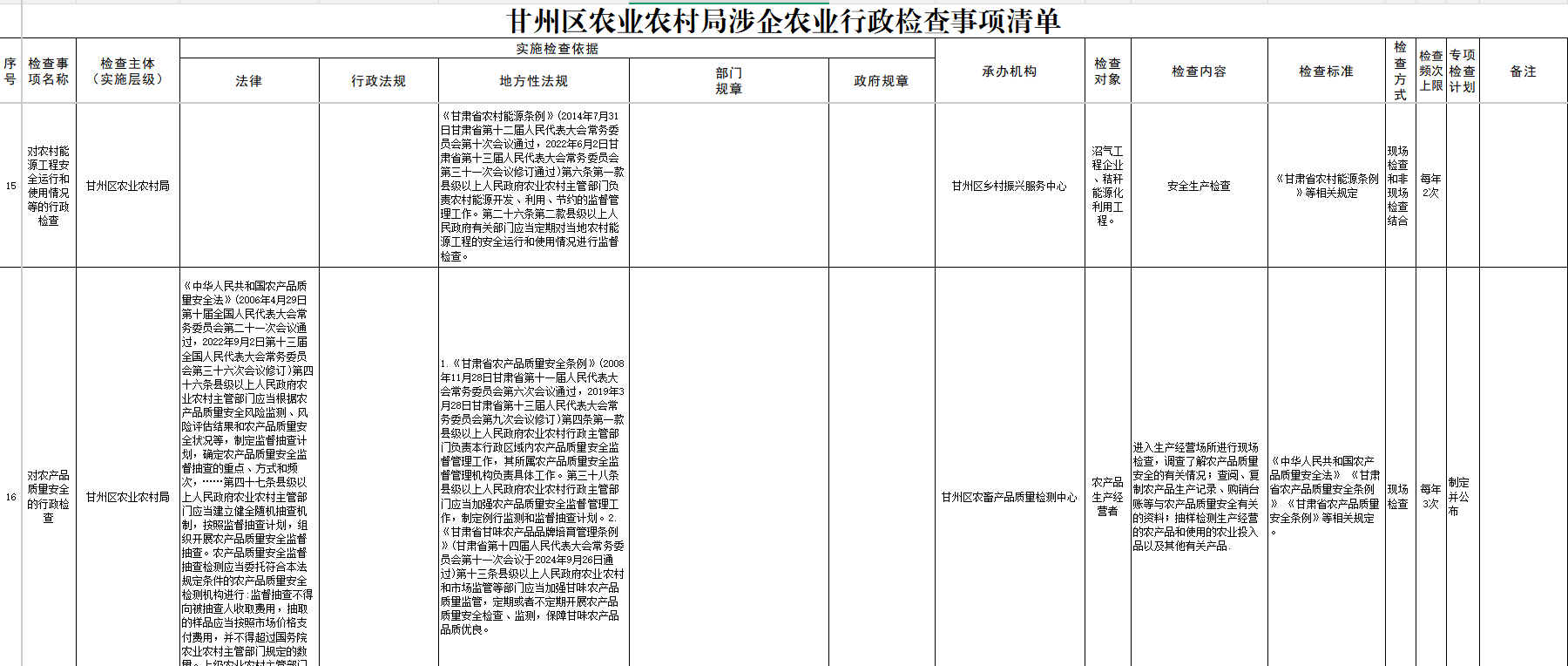Viewport: 1568px width, 666px height.
Task: Click the 检查标准 header cell
Action: pyautogui.click(x=1326, y=71)
